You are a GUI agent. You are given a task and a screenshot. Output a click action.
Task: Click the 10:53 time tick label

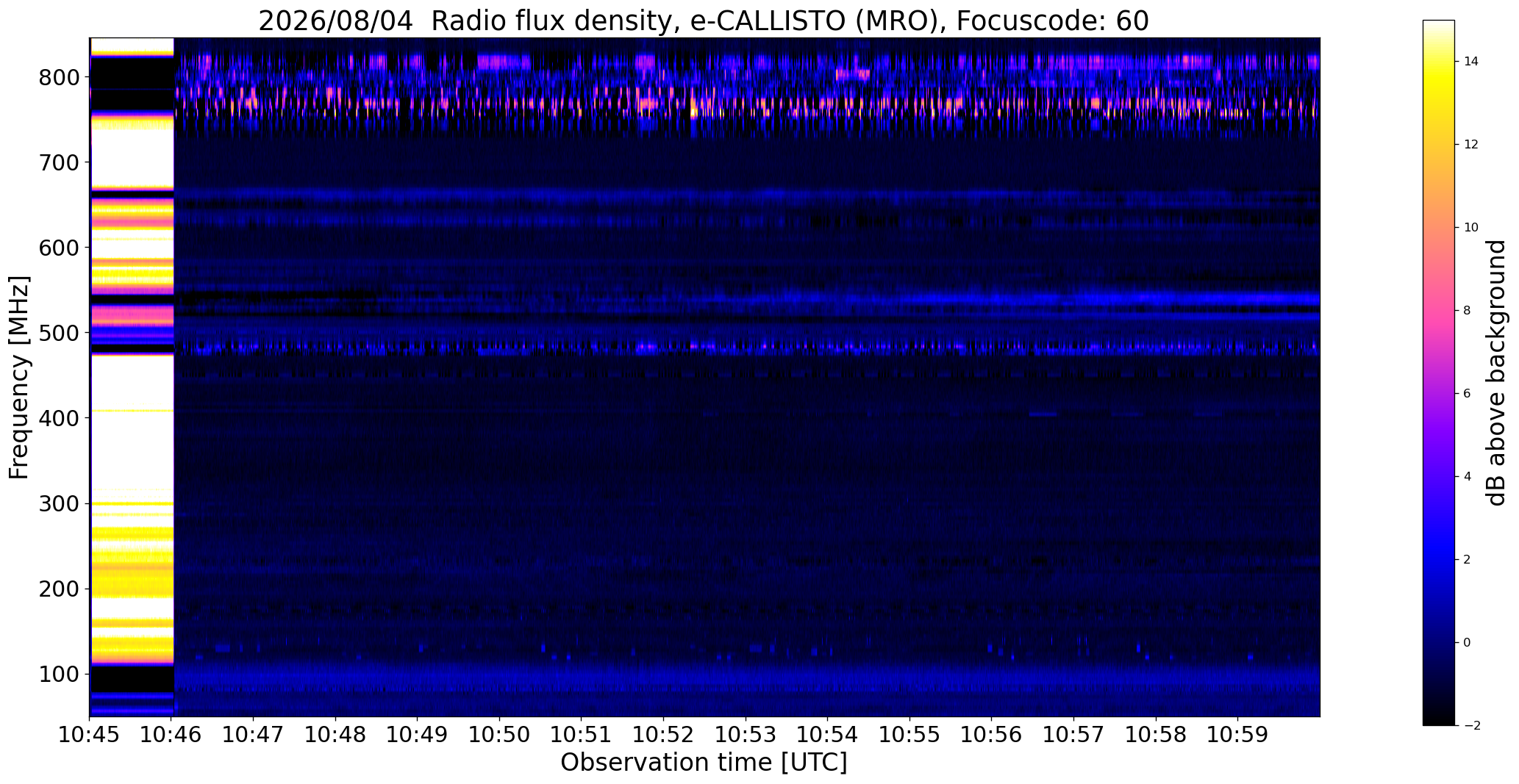746,734
